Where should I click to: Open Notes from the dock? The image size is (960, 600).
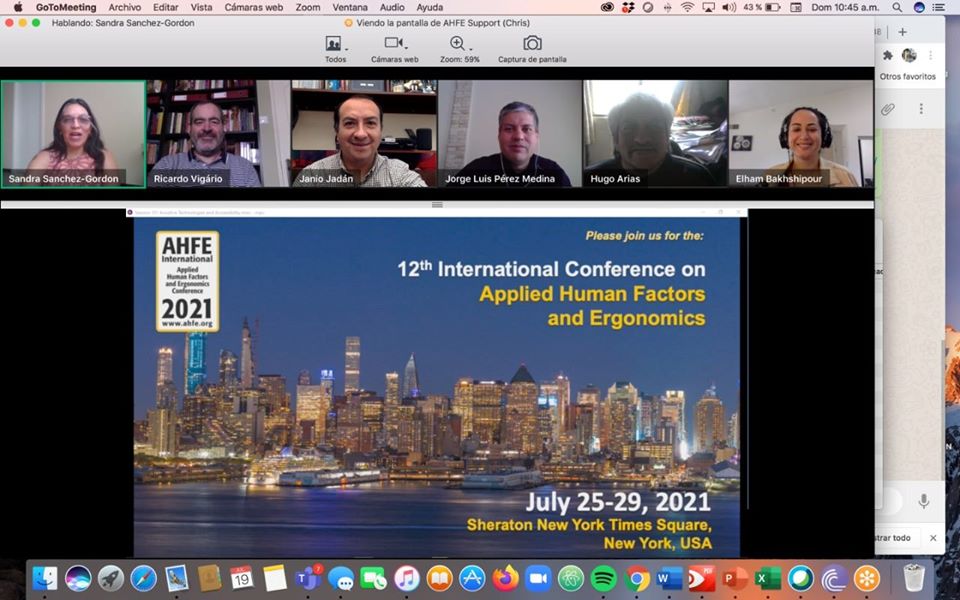tap(275, 578)
